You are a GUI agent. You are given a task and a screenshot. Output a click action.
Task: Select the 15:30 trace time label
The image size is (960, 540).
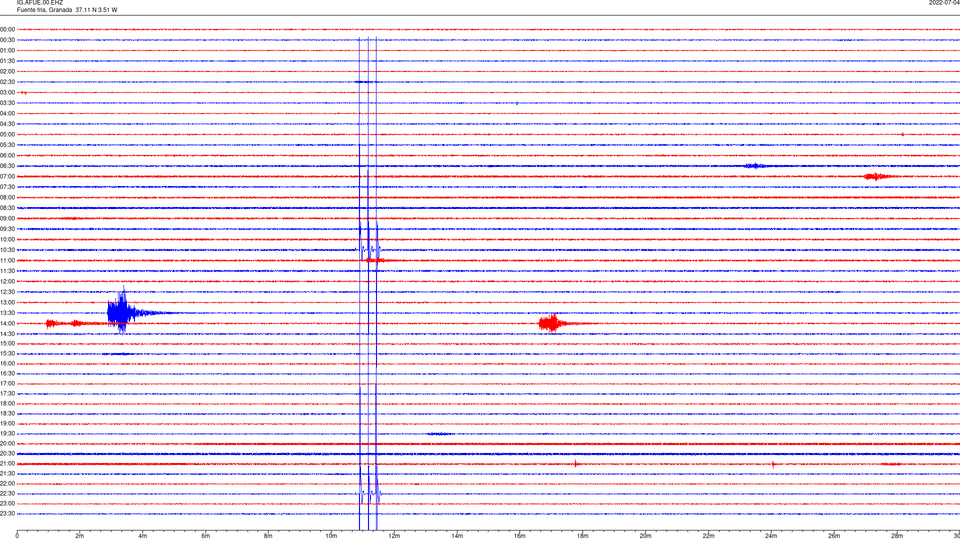[7, 354]
